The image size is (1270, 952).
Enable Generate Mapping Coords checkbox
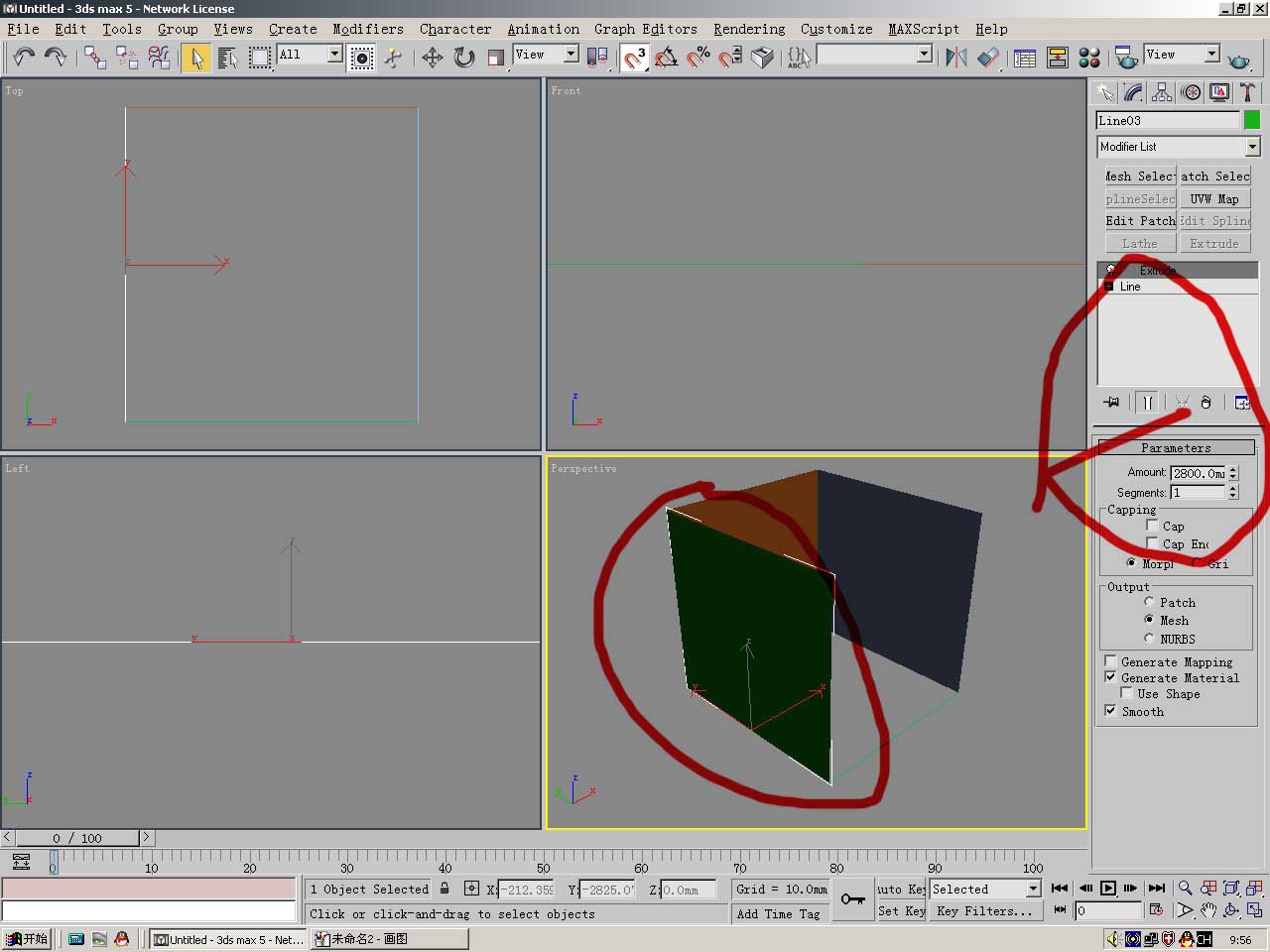[1110, 661]
